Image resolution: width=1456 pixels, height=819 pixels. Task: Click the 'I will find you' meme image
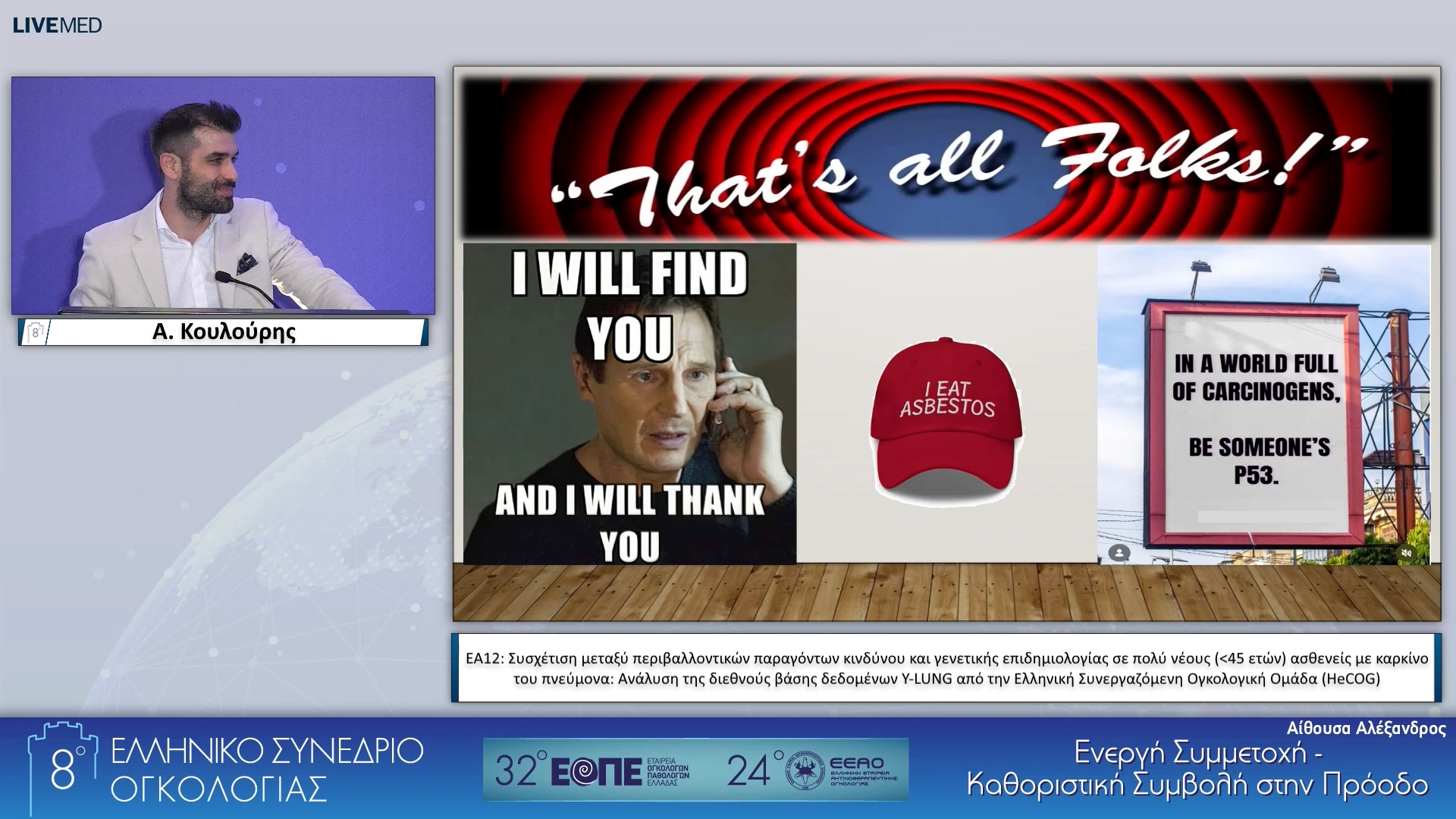(629, 403)
